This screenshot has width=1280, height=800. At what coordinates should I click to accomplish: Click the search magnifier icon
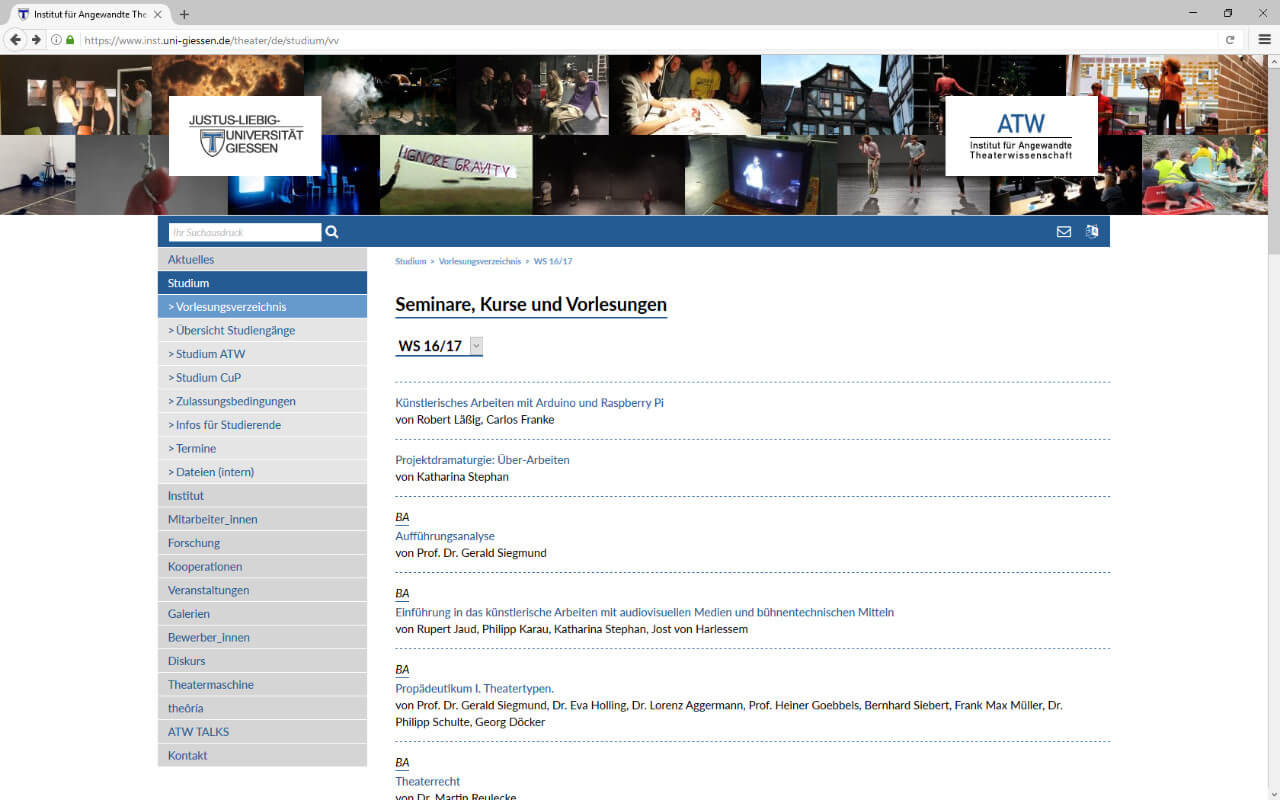(332, 232)
